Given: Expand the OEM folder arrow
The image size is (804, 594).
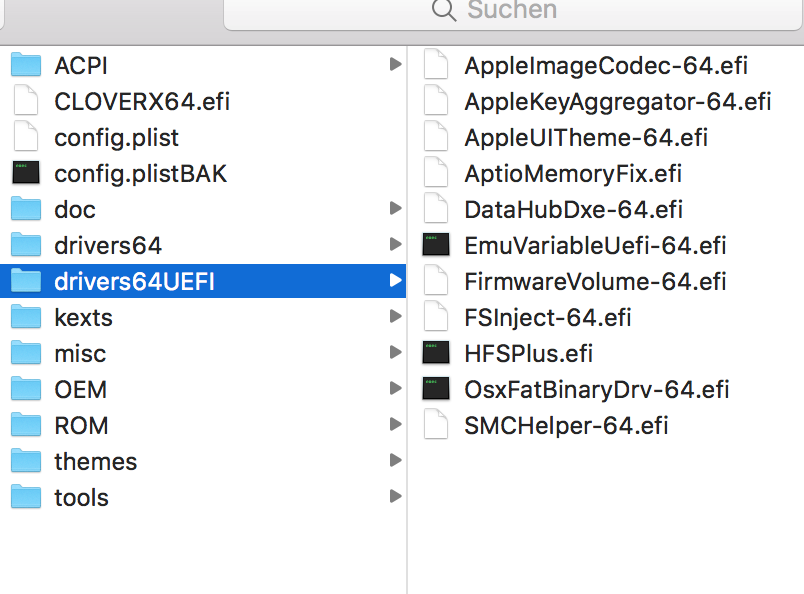Looking at the screenshot, I should pos(395,390).
